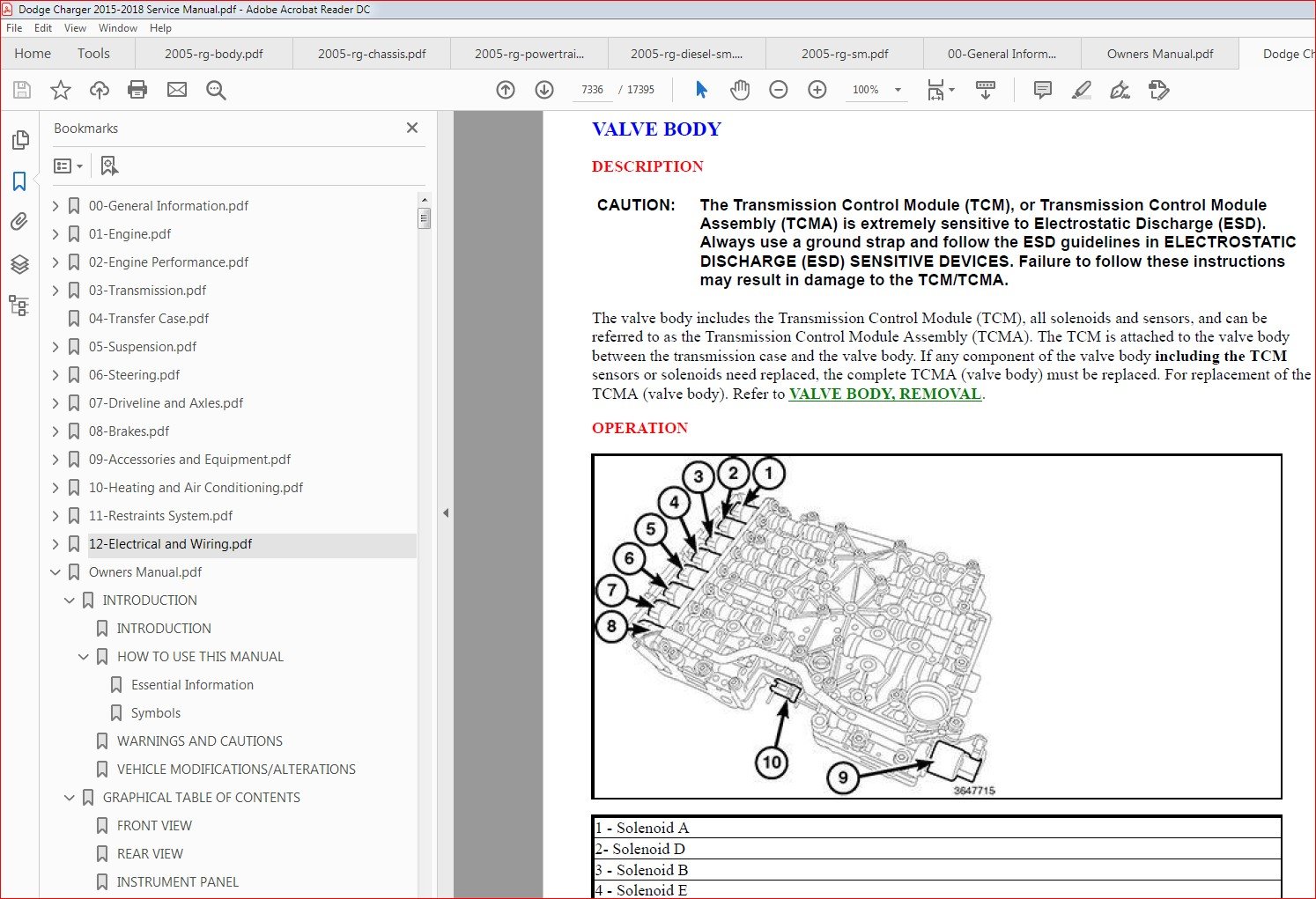Jump to Essential Information bookmark
Viewport: 1316px width, 899px height.
pyautogui.click(x=192, y=685)
